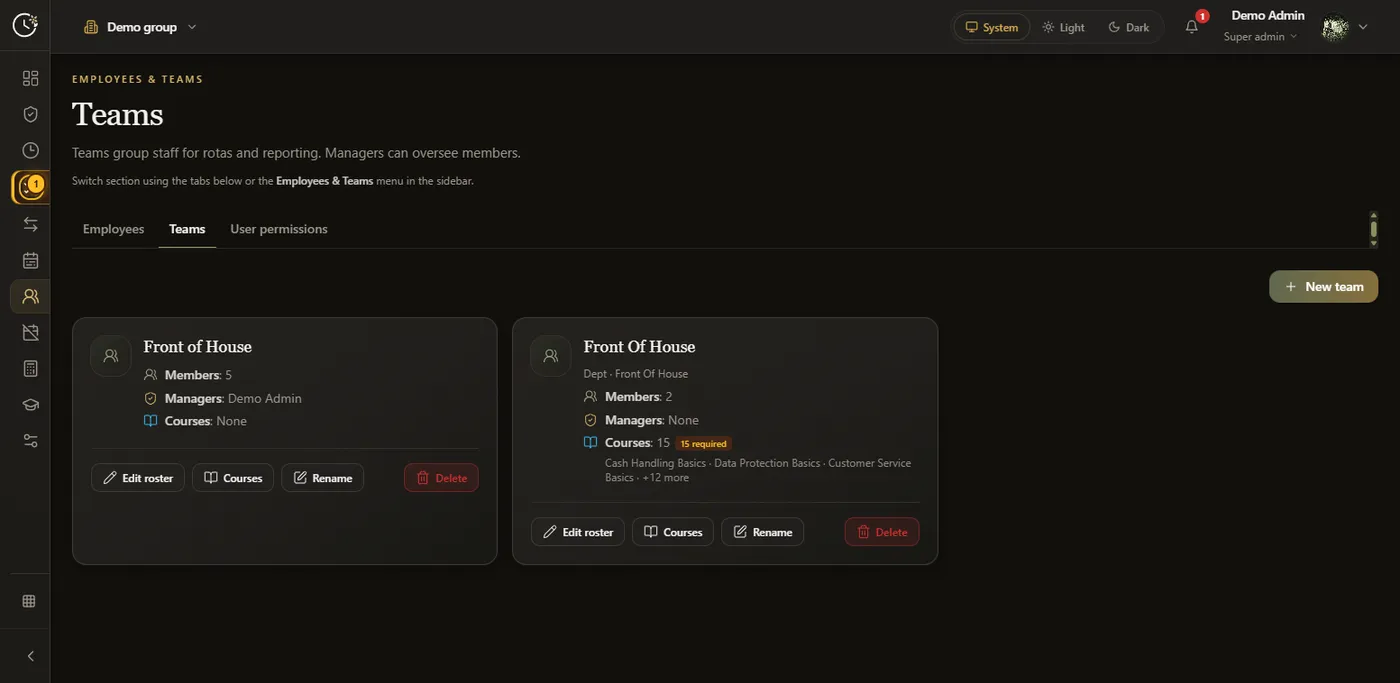
Task: Open the Super admin role dropdown
Action: (1260, 37)
